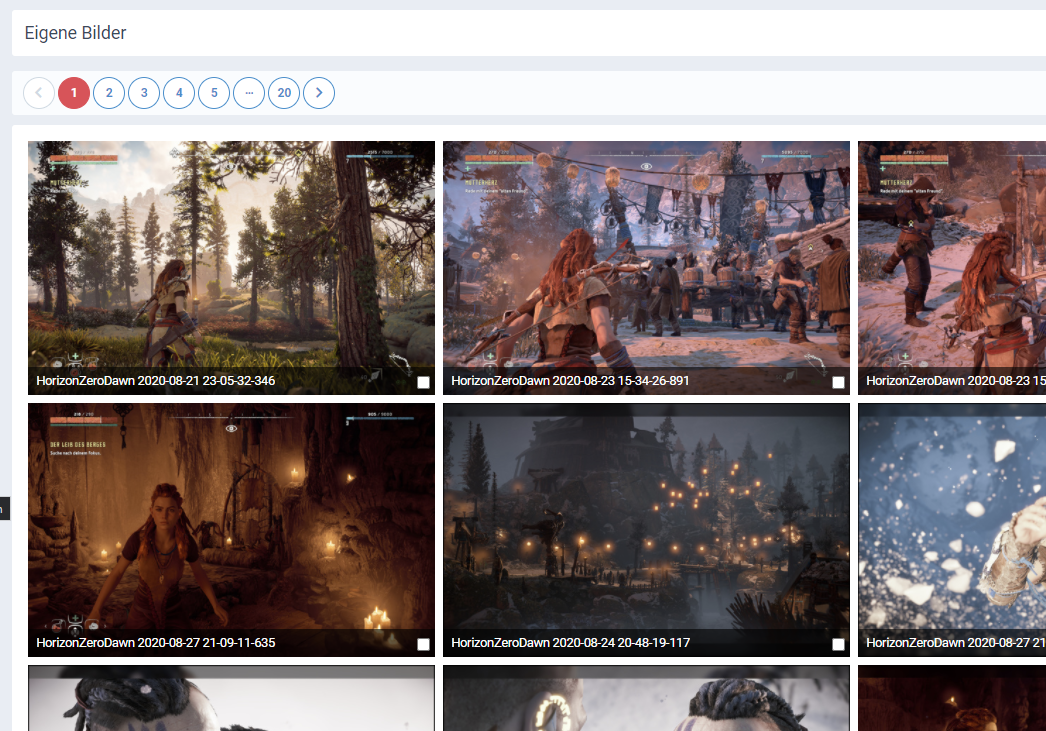Tick checkbox for image 2020-08-21 23-05-32-346
This screenshot has height=731, width=1046.
[x=423, y=382]
